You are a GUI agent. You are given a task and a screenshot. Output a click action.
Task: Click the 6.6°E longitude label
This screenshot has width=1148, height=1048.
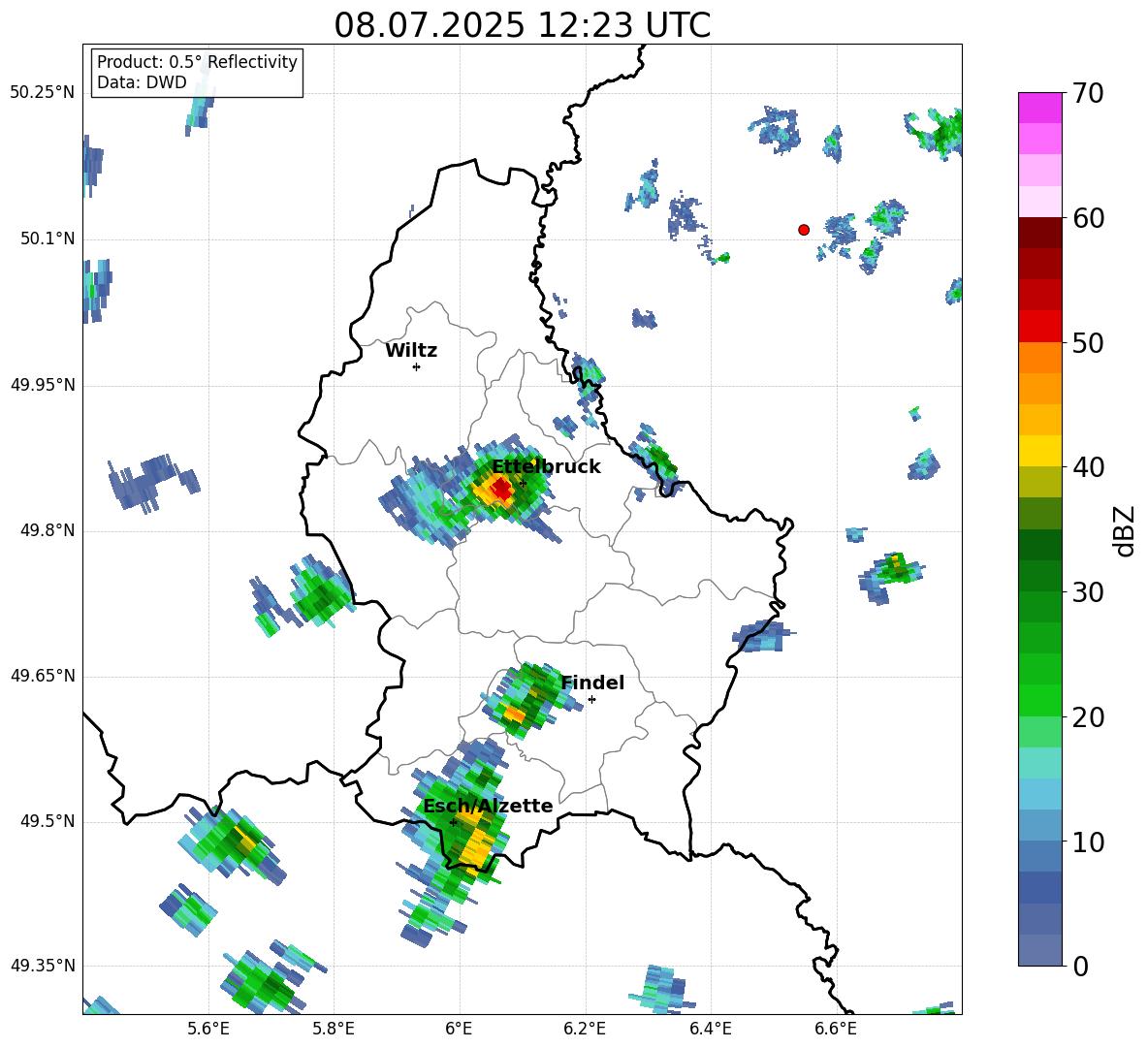(836, 1029)
